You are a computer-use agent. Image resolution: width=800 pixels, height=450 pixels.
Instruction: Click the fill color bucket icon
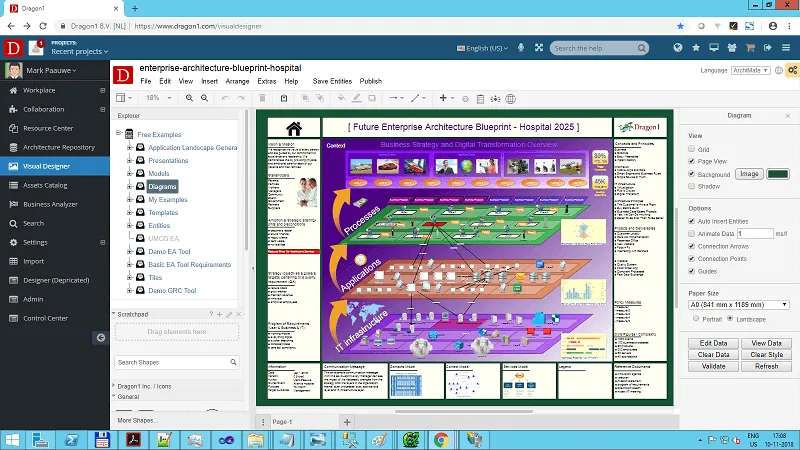(x=341, y=98)
